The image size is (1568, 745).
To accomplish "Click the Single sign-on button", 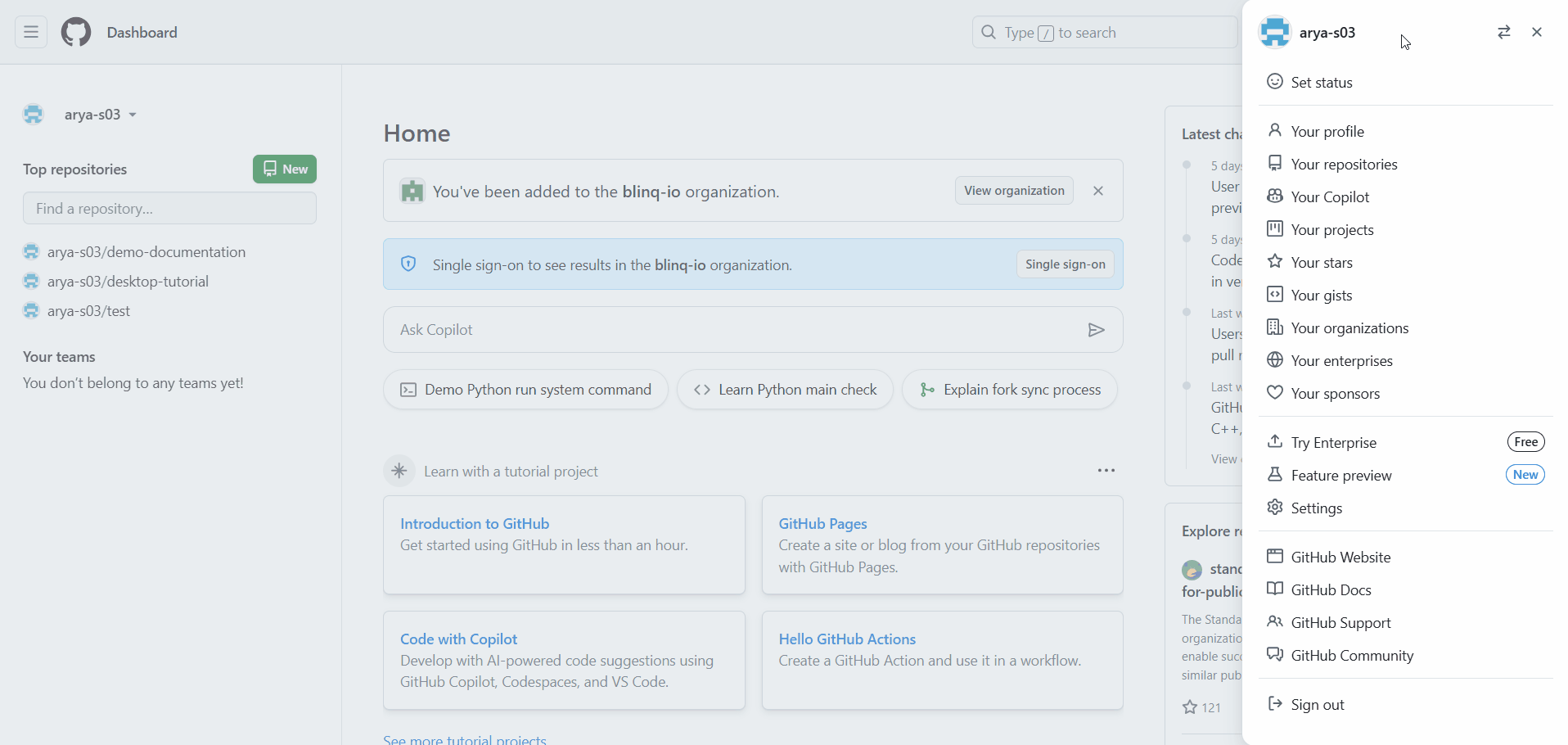I will (1065, 264).
